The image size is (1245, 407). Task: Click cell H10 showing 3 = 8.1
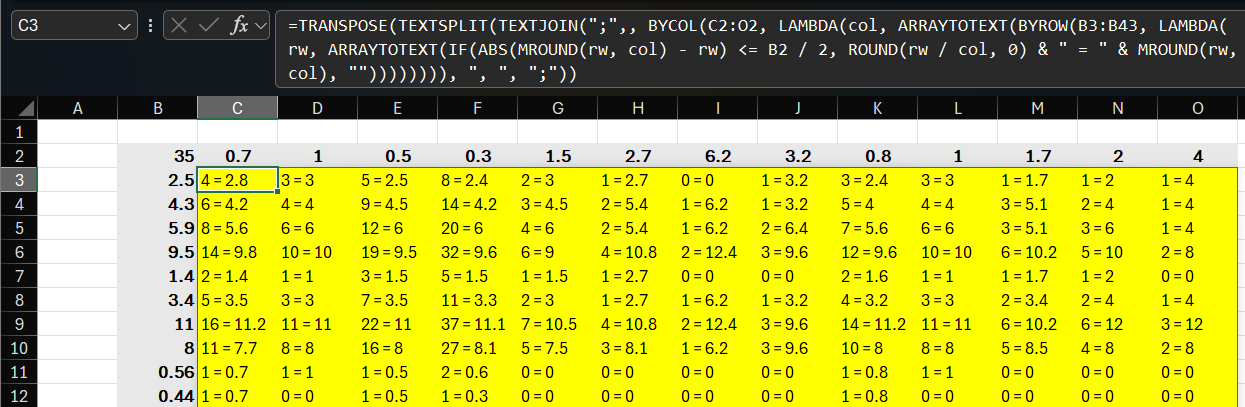(x=637, y=348)
